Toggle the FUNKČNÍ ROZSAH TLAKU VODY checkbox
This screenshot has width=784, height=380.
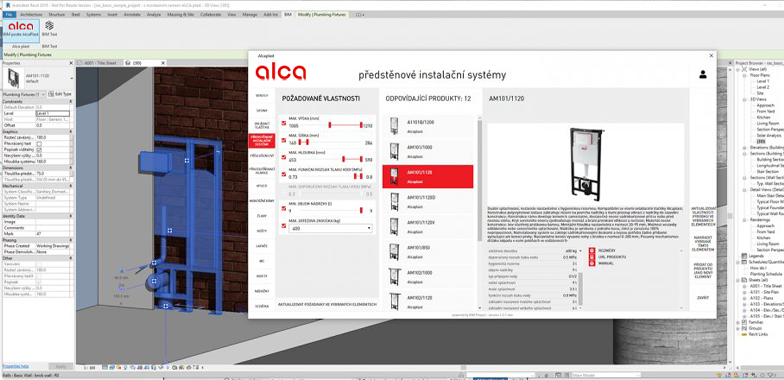pyautogui.click(x=284, y=174)
